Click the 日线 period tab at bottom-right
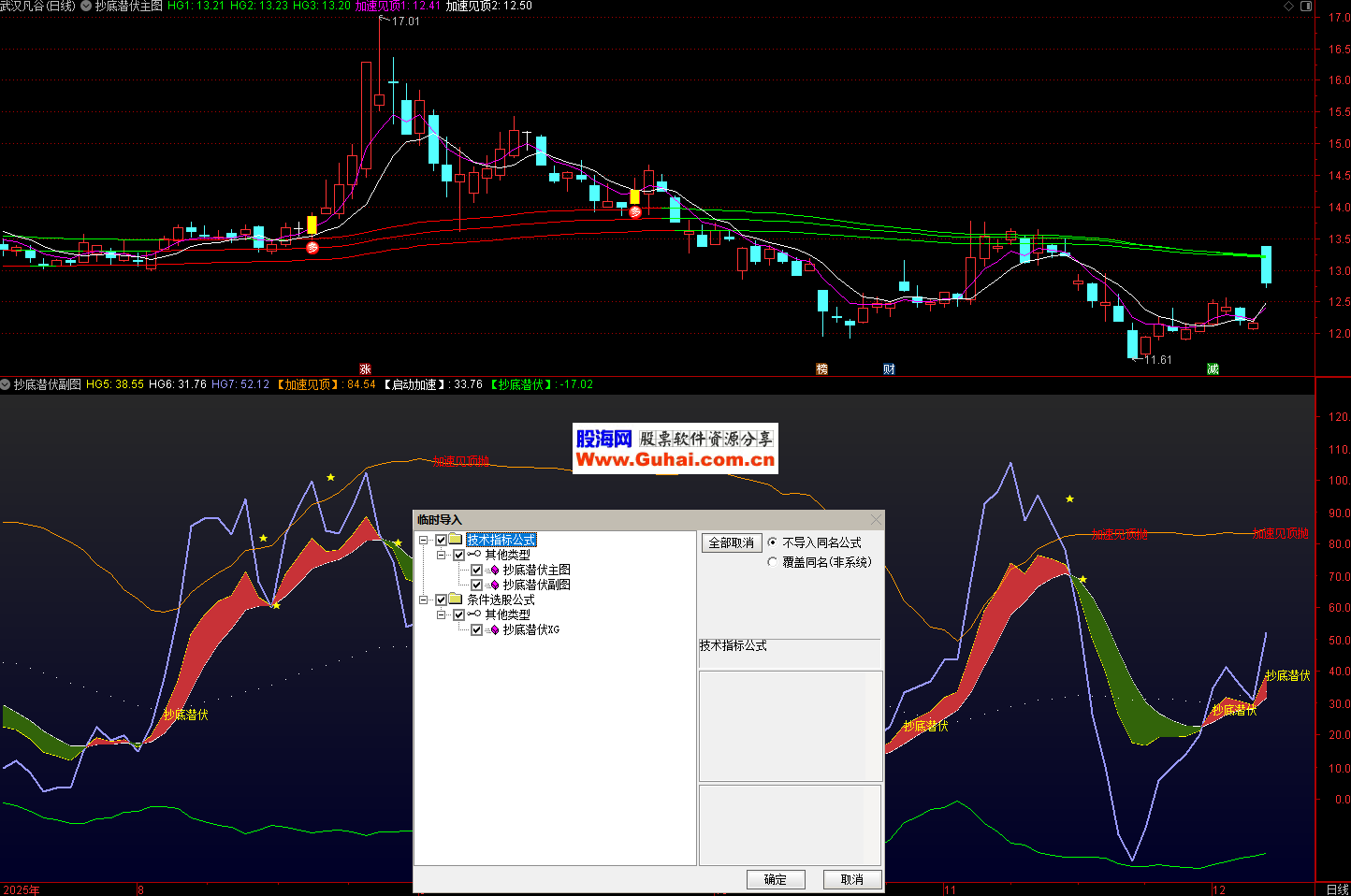The height and width of the screenshot is (896, 1351). click(x=1337, y=889)
